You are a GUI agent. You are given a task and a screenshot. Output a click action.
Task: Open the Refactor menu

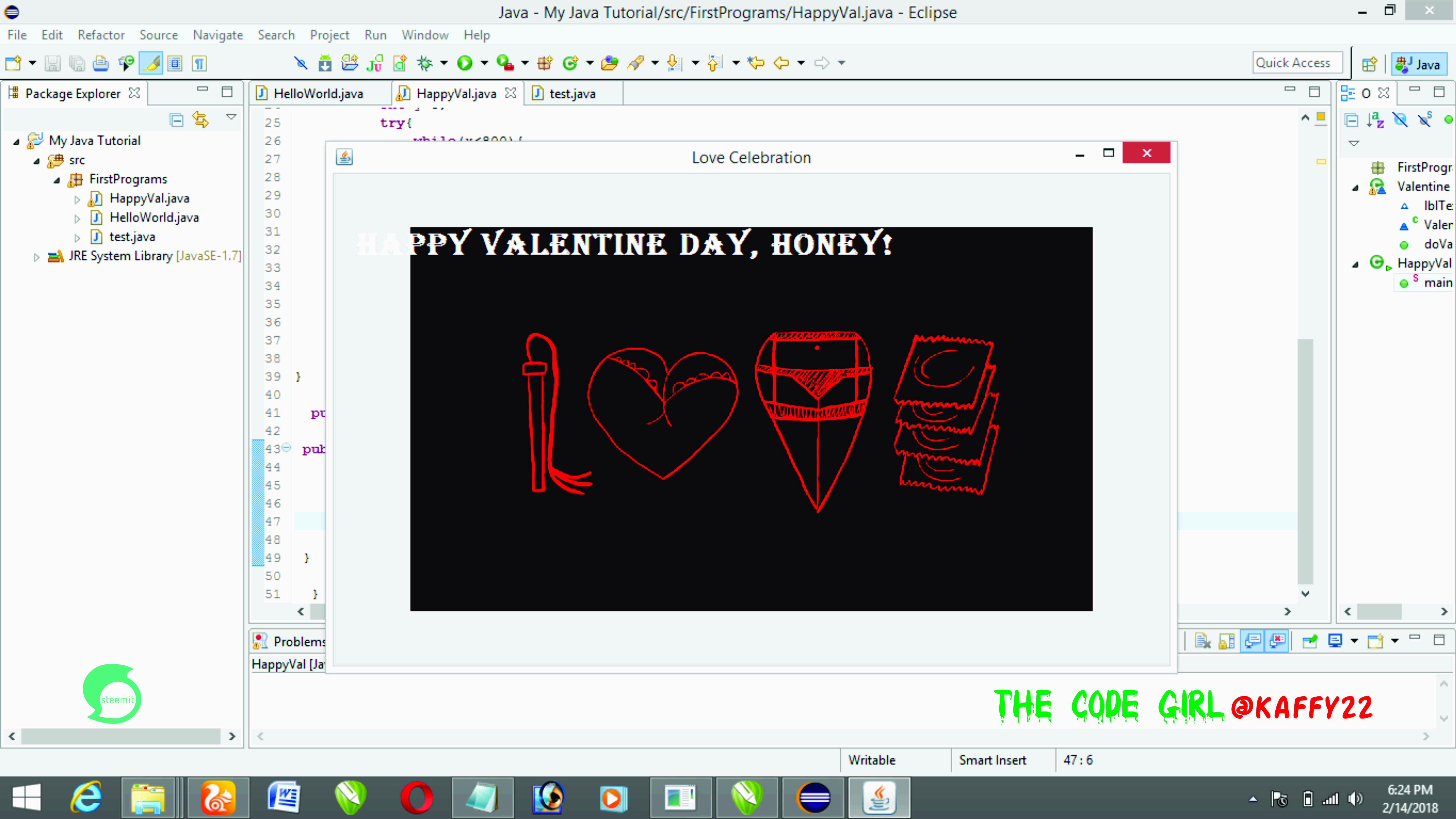pos(101,35)
